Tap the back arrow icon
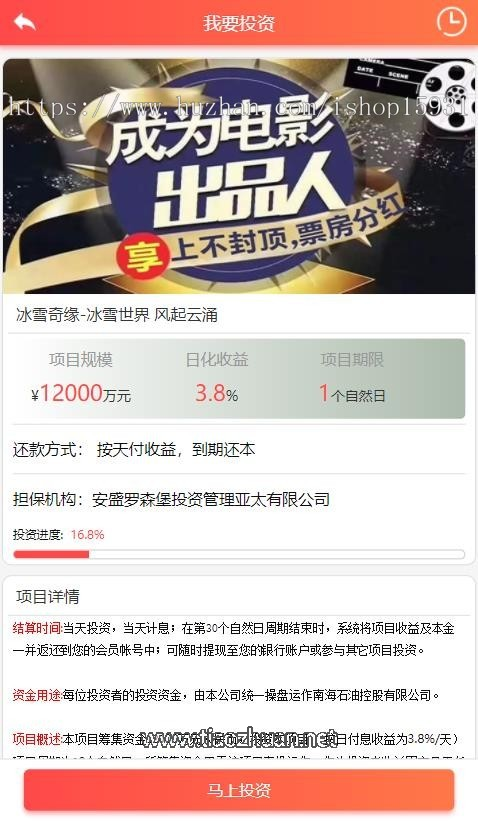 pyautogui.click(x=25, y=23)
